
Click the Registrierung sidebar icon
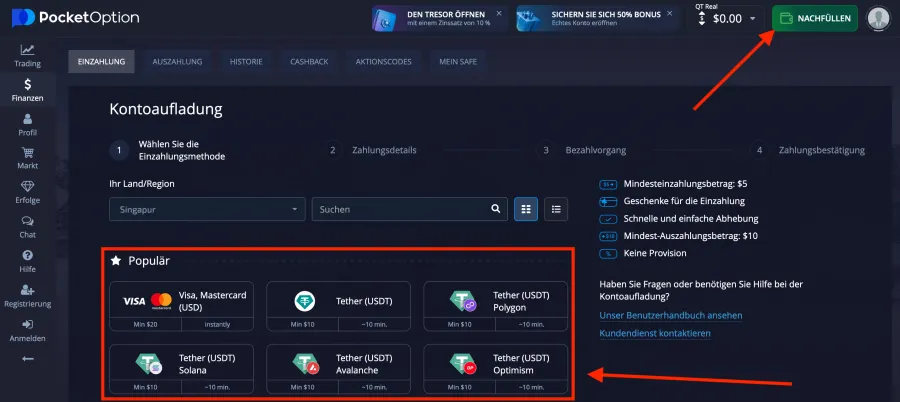[27, 290]
